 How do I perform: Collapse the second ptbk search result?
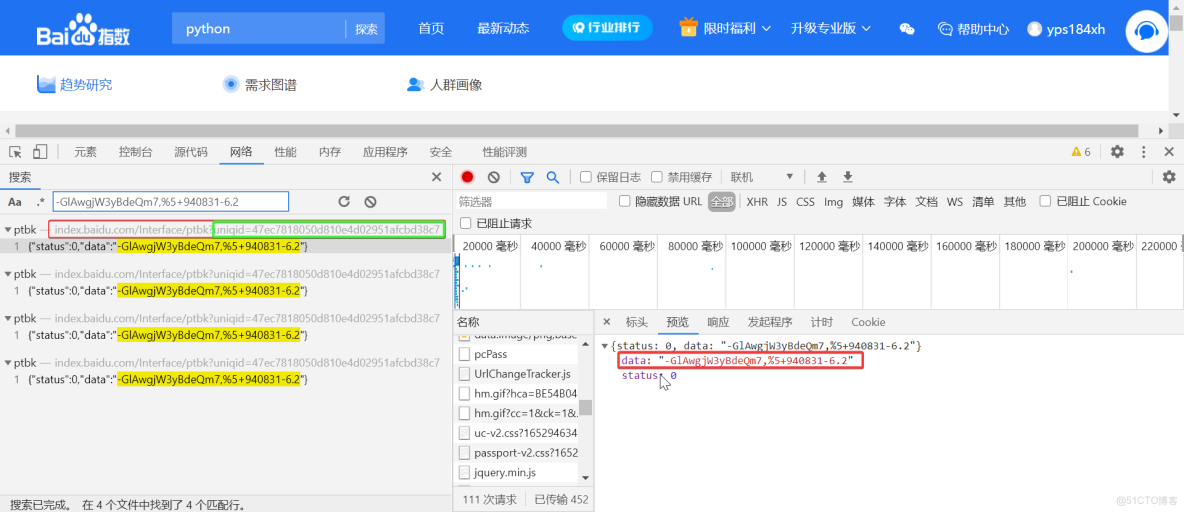[x=8, y=274]
